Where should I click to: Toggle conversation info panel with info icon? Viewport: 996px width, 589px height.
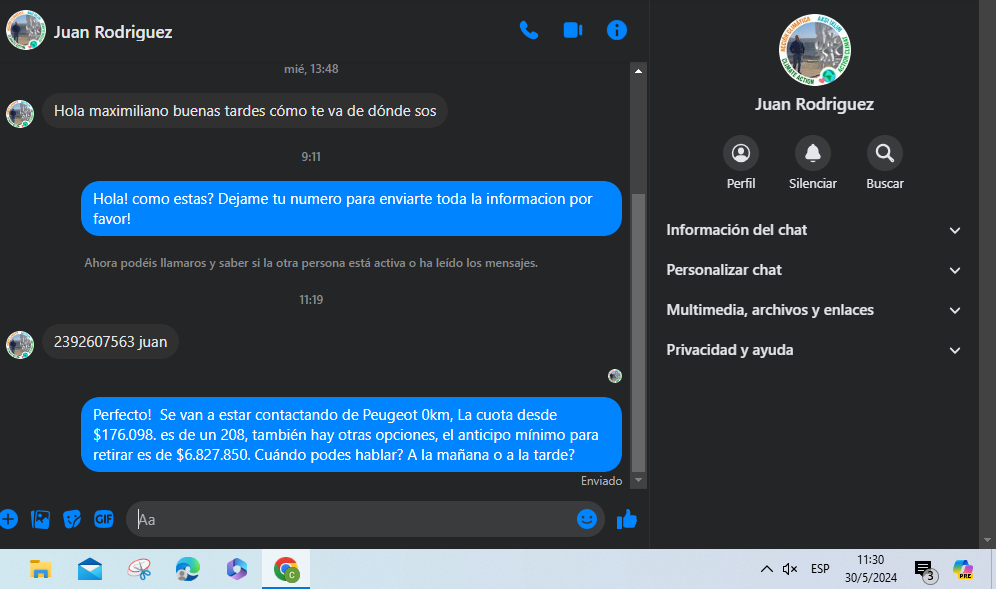pos(617,30)
